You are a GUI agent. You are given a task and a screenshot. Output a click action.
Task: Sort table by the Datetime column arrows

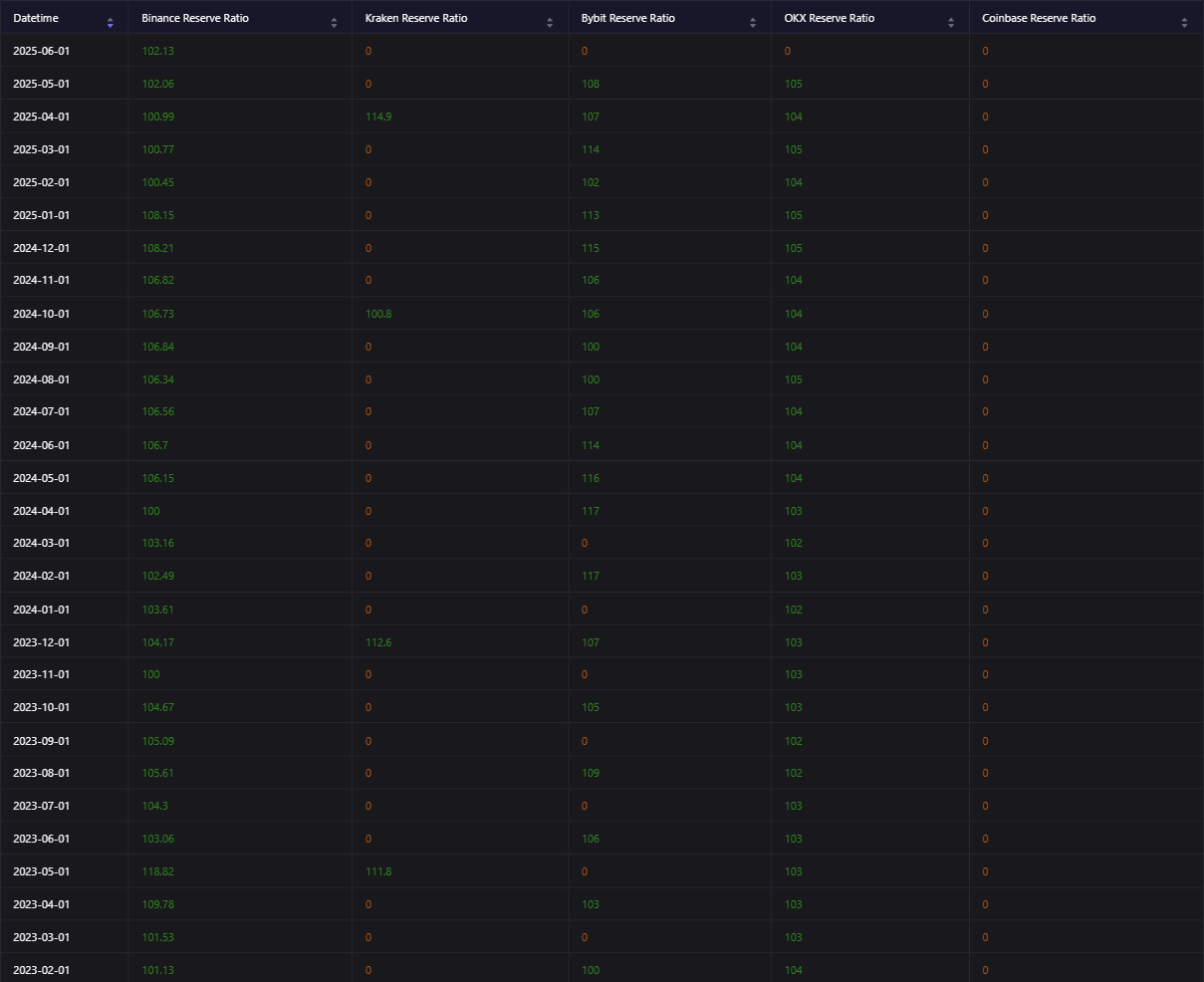point(111,22)
